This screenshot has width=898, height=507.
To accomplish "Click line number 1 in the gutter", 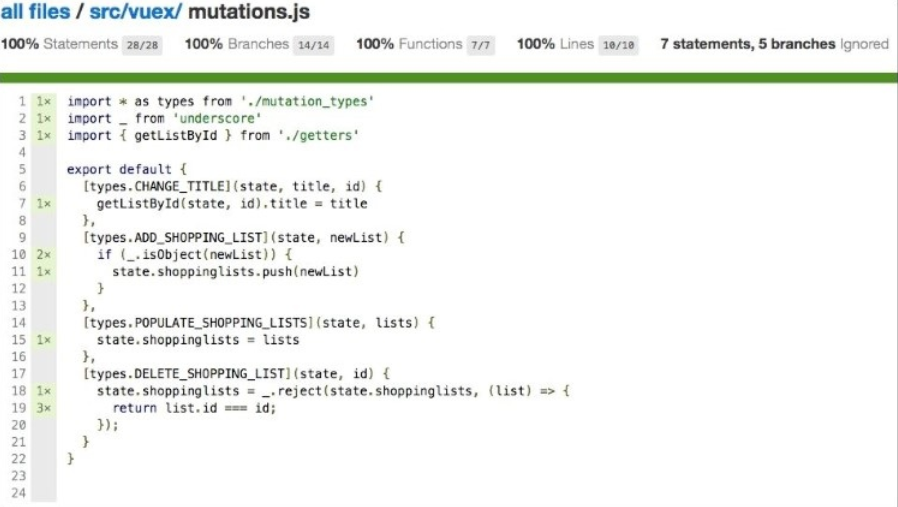I will point(21,101).
